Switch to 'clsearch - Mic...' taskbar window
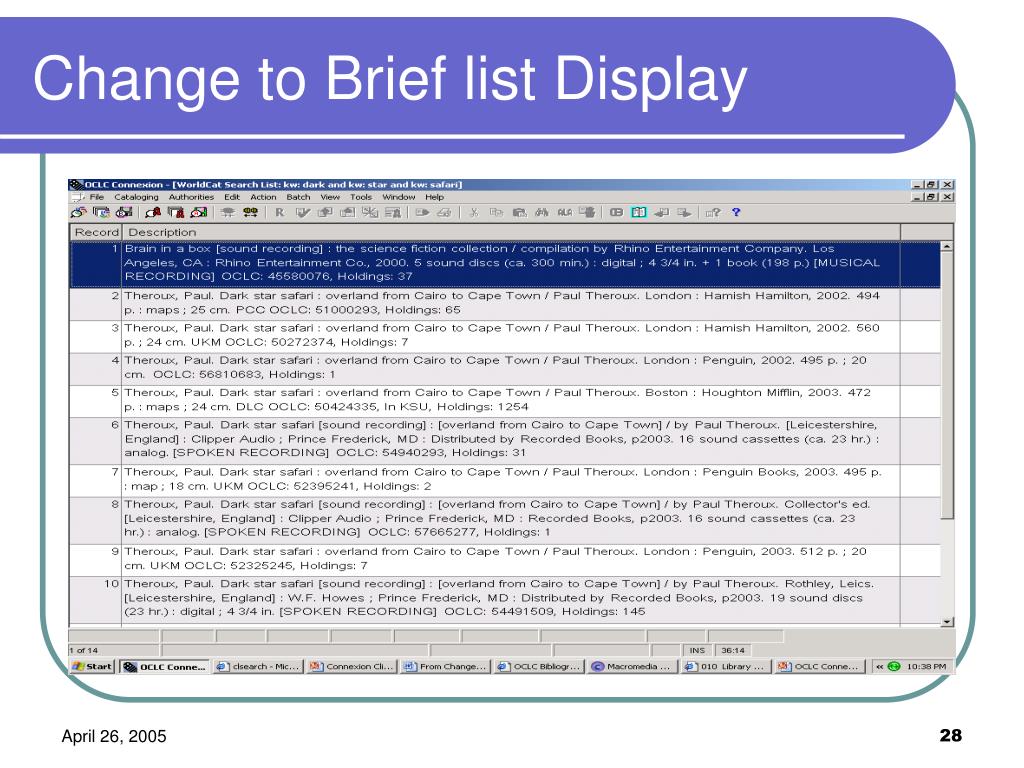This screenshot has height=768, width=1024. coord(259,667)
